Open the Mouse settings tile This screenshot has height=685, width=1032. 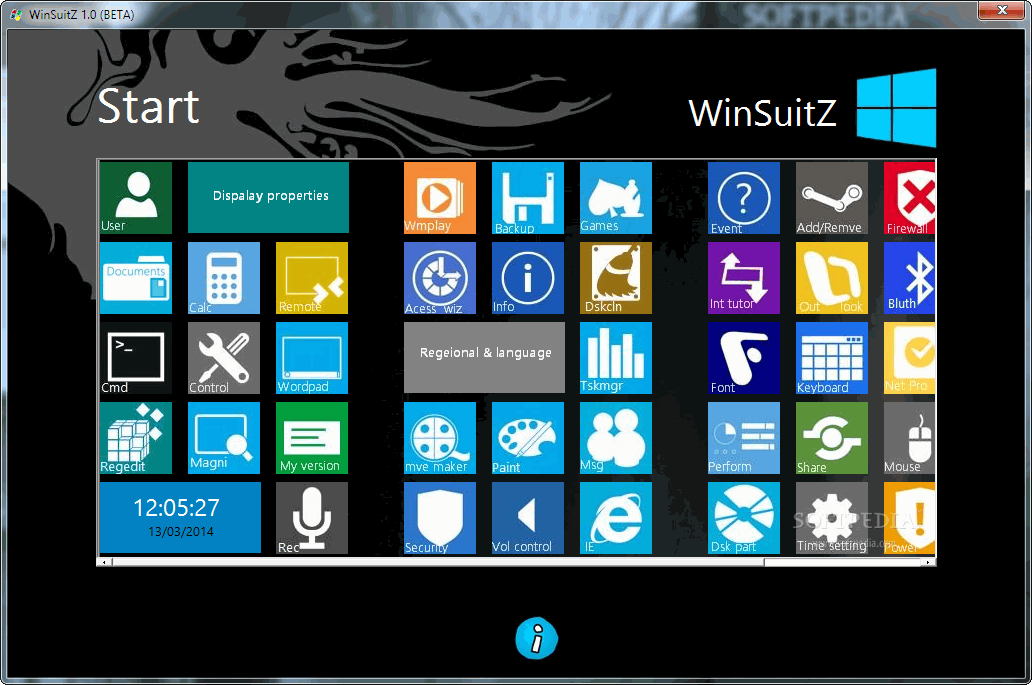coord(910,438)
